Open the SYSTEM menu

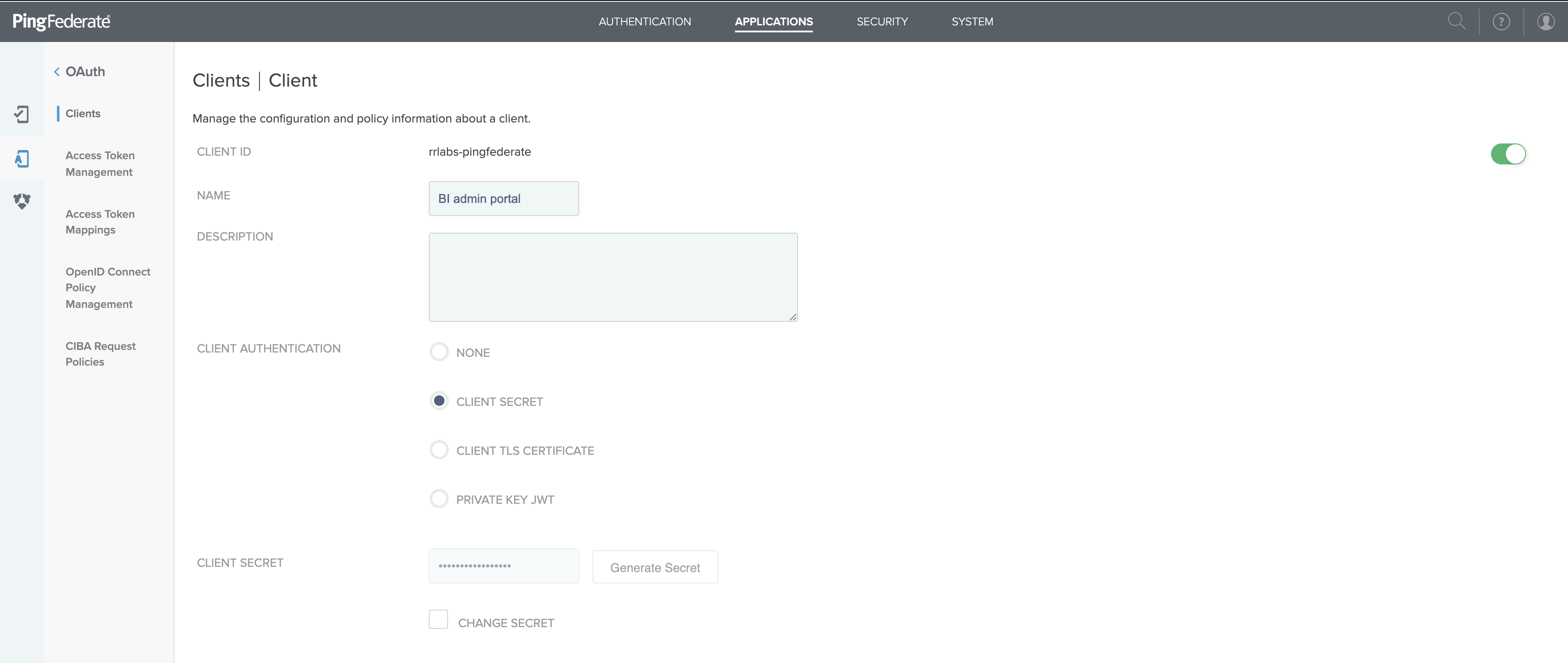pos(972,22)
